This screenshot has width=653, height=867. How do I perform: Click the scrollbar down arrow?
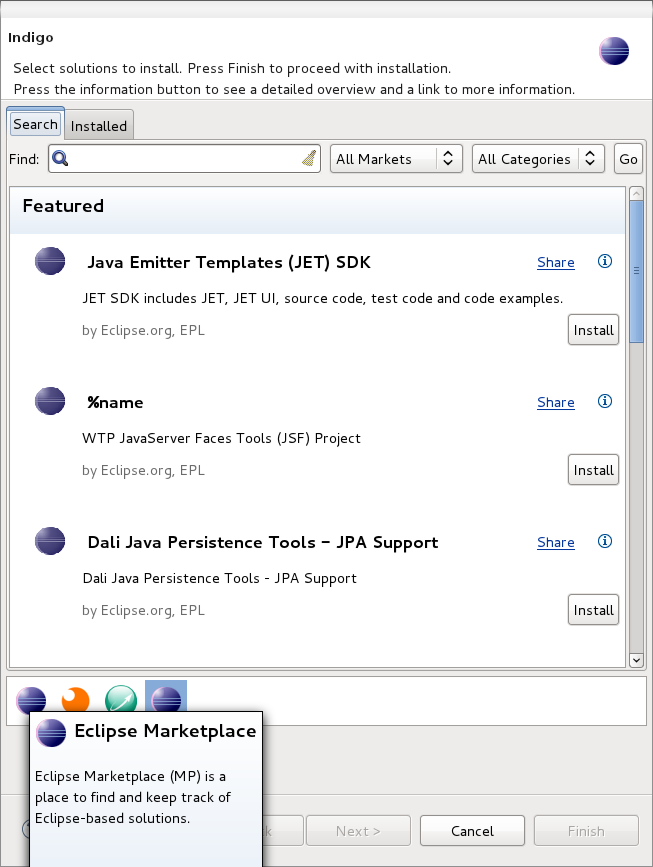click(x=636, y=660)
